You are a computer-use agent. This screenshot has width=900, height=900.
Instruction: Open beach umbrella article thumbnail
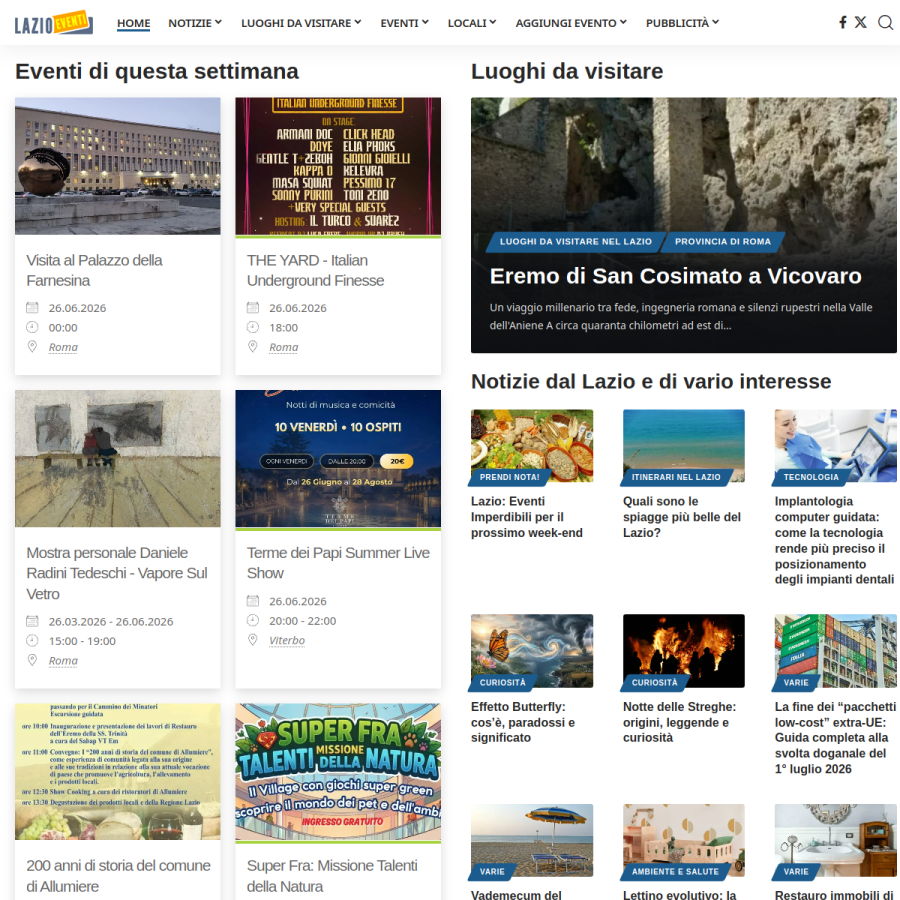[532, 840]
